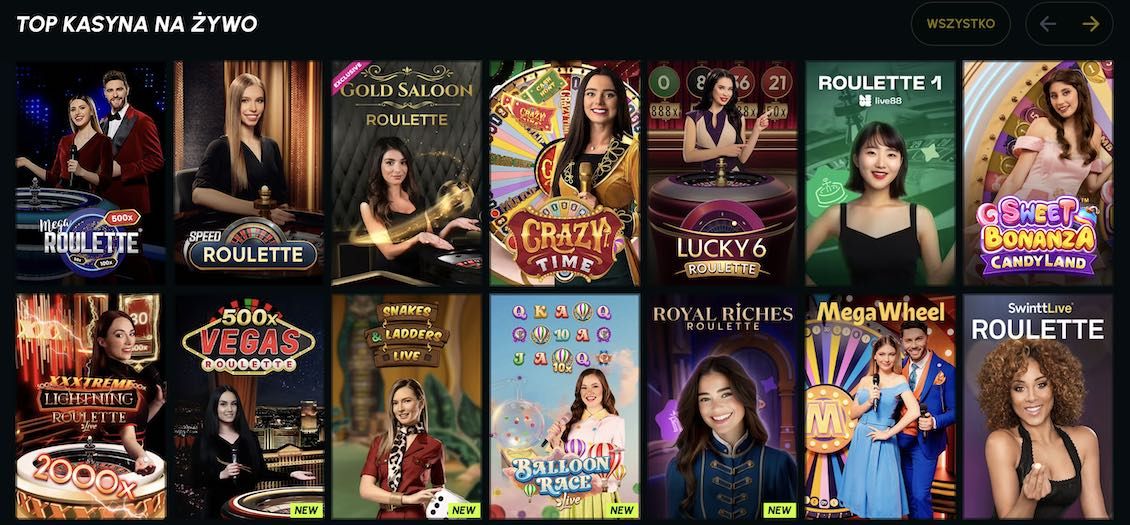Click the EXCLUSIVE ribbon on Gold Saloon
Screen dimensions: 1130x525
(350, 77)
